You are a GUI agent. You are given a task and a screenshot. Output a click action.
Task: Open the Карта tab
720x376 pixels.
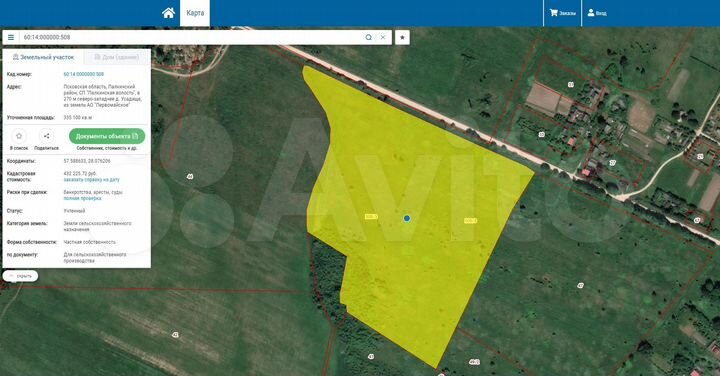[195, 13]
